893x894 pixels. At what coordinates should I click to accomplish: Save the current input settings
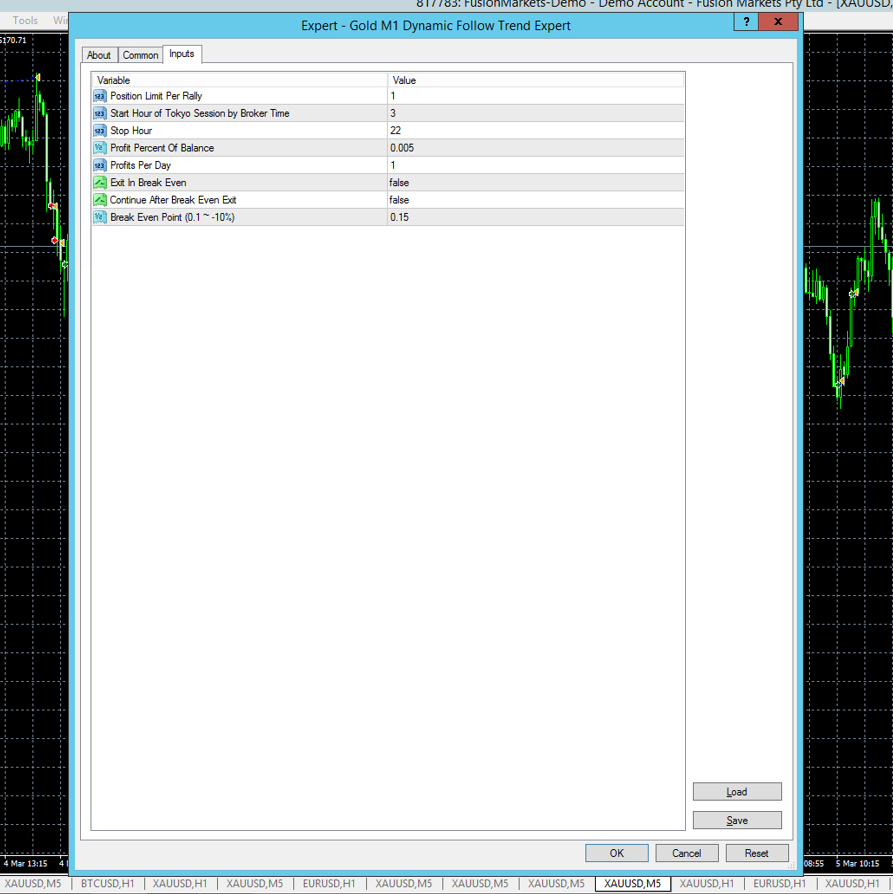[737, 820]
